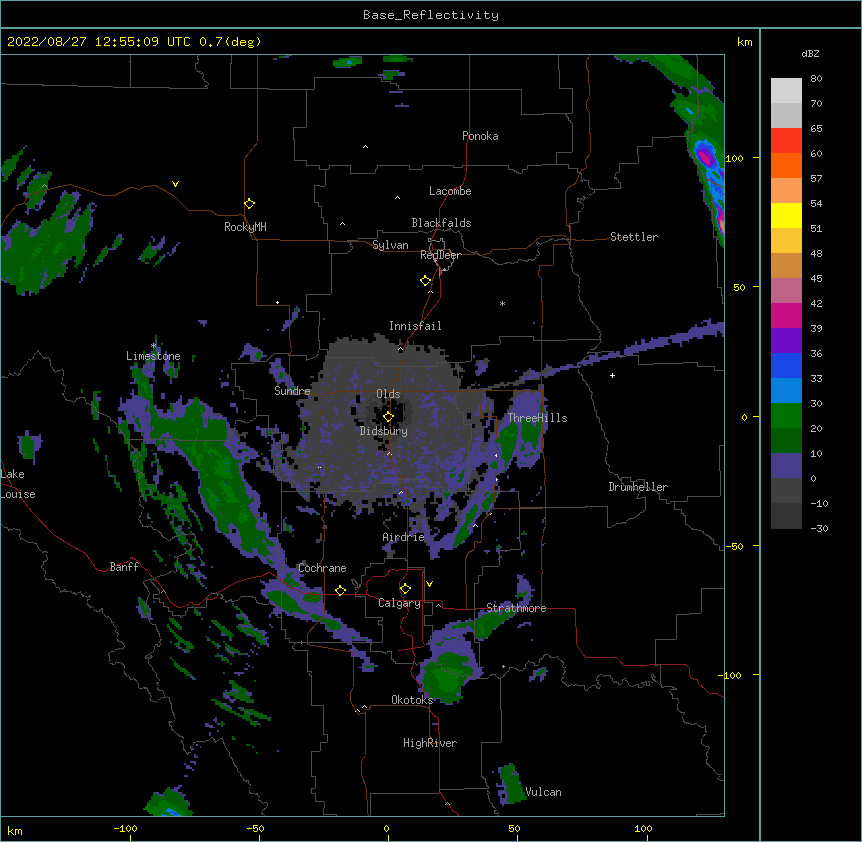
Task: Click the white plus marker north of Drumheller
Action: point(612,375)
